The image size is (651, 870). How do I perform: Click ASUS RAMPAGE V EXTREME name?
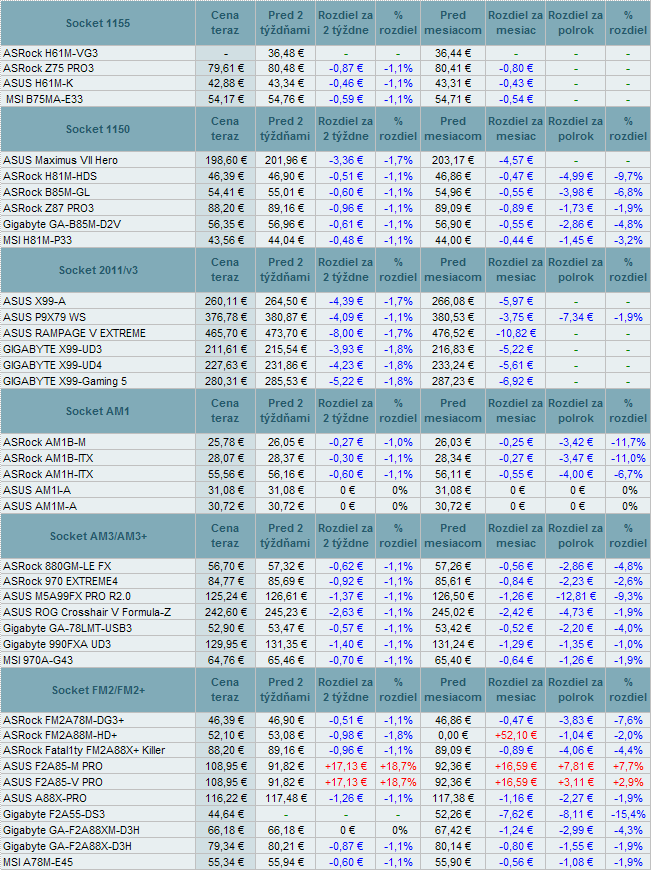(74, 333)
